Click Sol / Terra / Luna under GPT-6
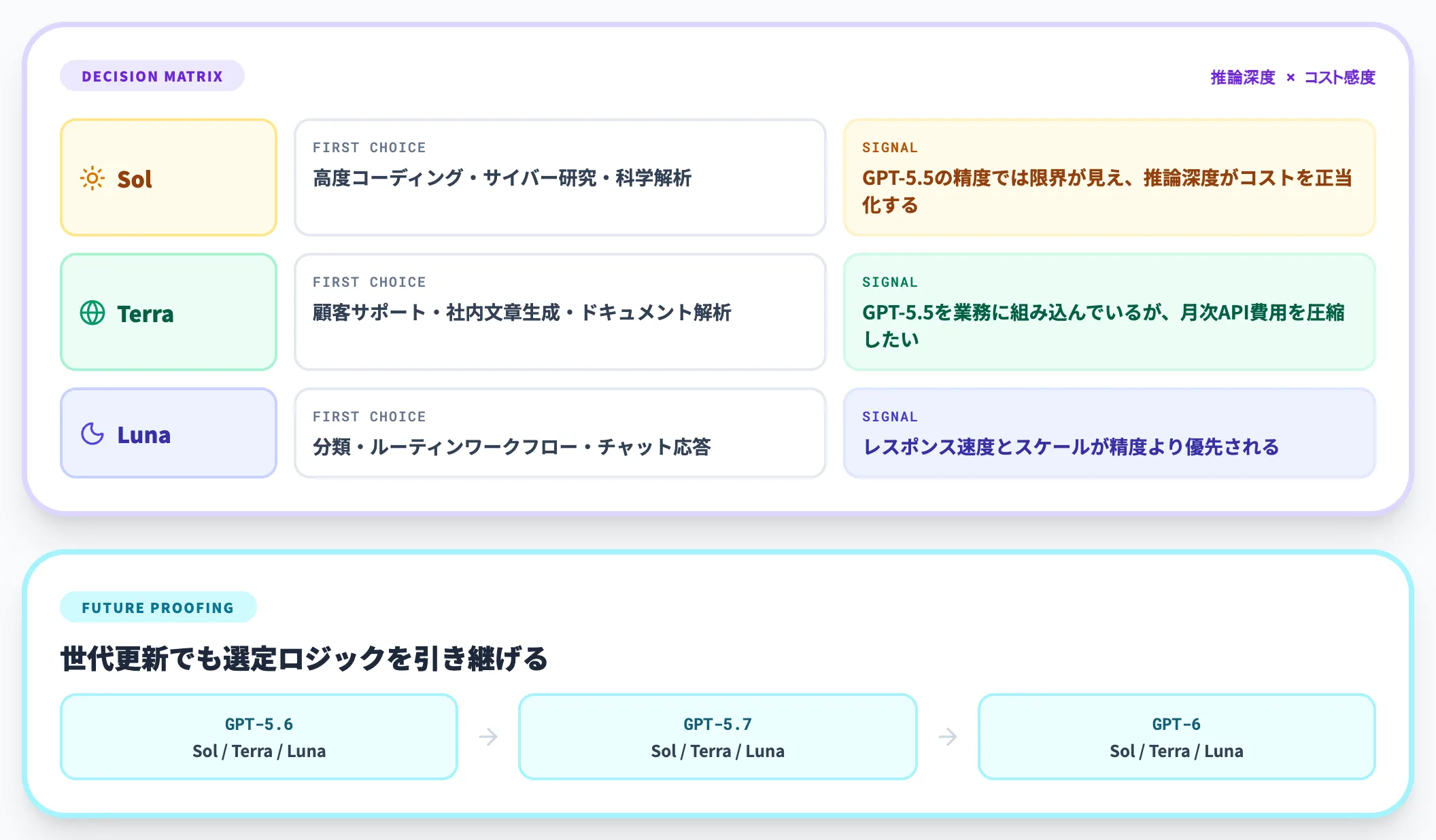 tap(1177, 751)
